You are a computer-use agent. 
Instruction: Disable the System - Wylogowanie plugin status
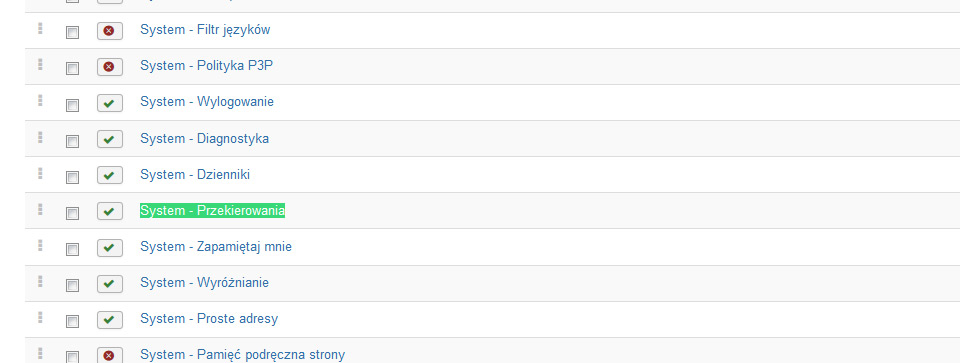(110, 103)
